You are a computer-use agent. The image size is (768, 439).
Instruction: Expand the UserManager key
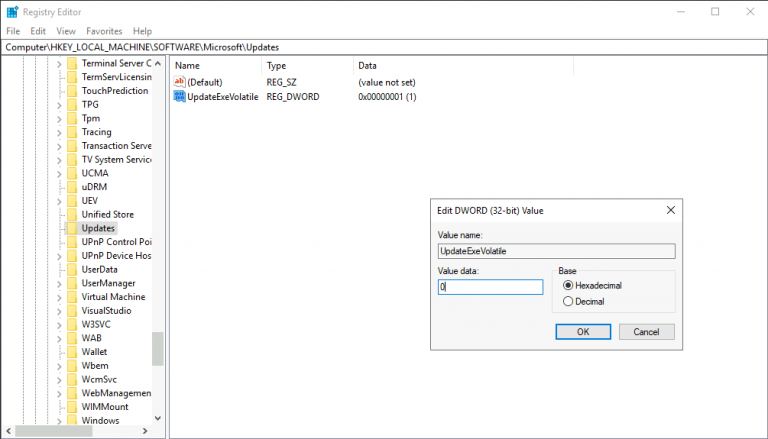pyautogui.click(x=59, y=283)
